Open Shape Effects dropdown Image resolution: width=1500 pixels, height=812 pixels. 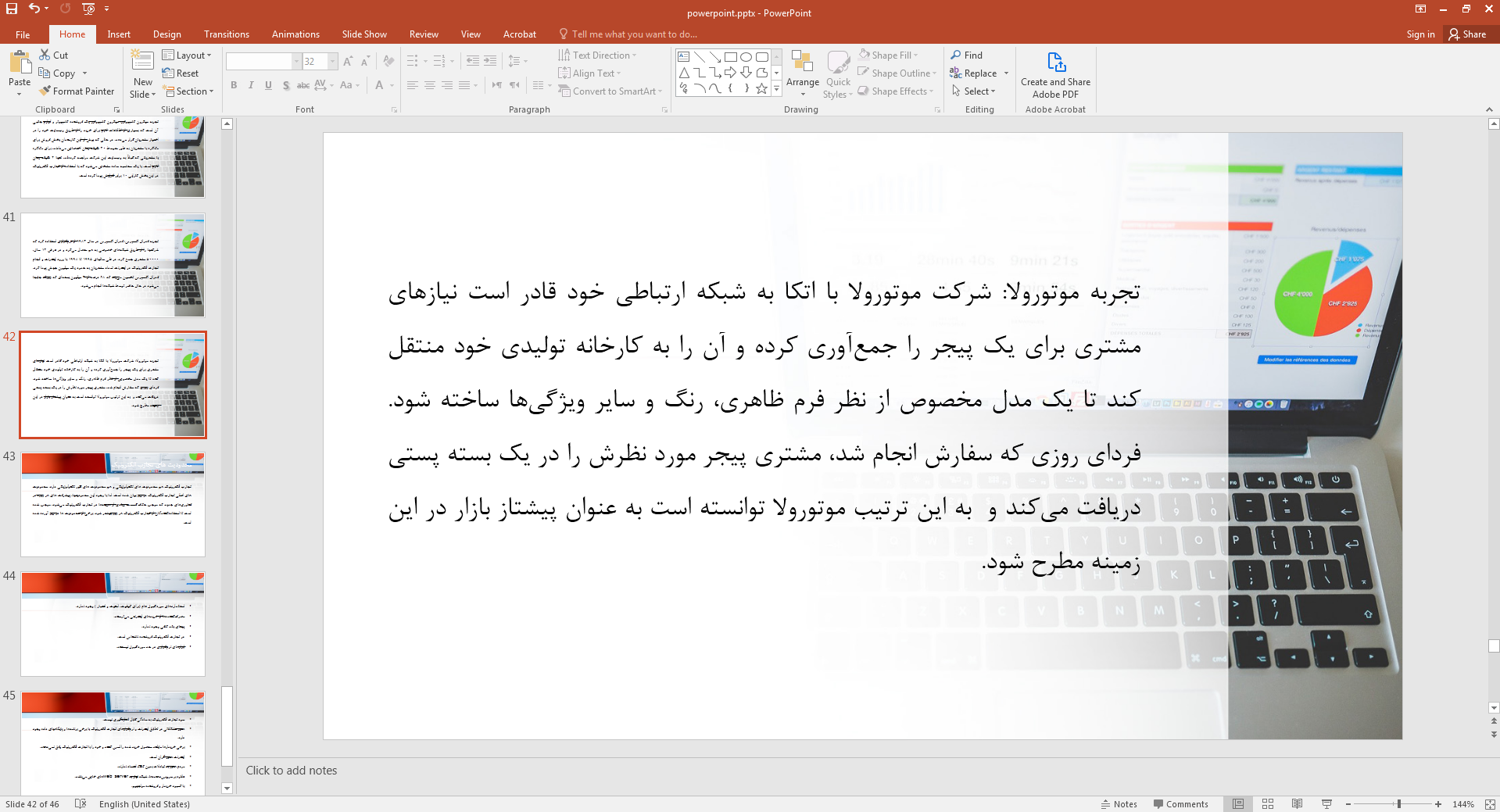[x=896, y=91]
